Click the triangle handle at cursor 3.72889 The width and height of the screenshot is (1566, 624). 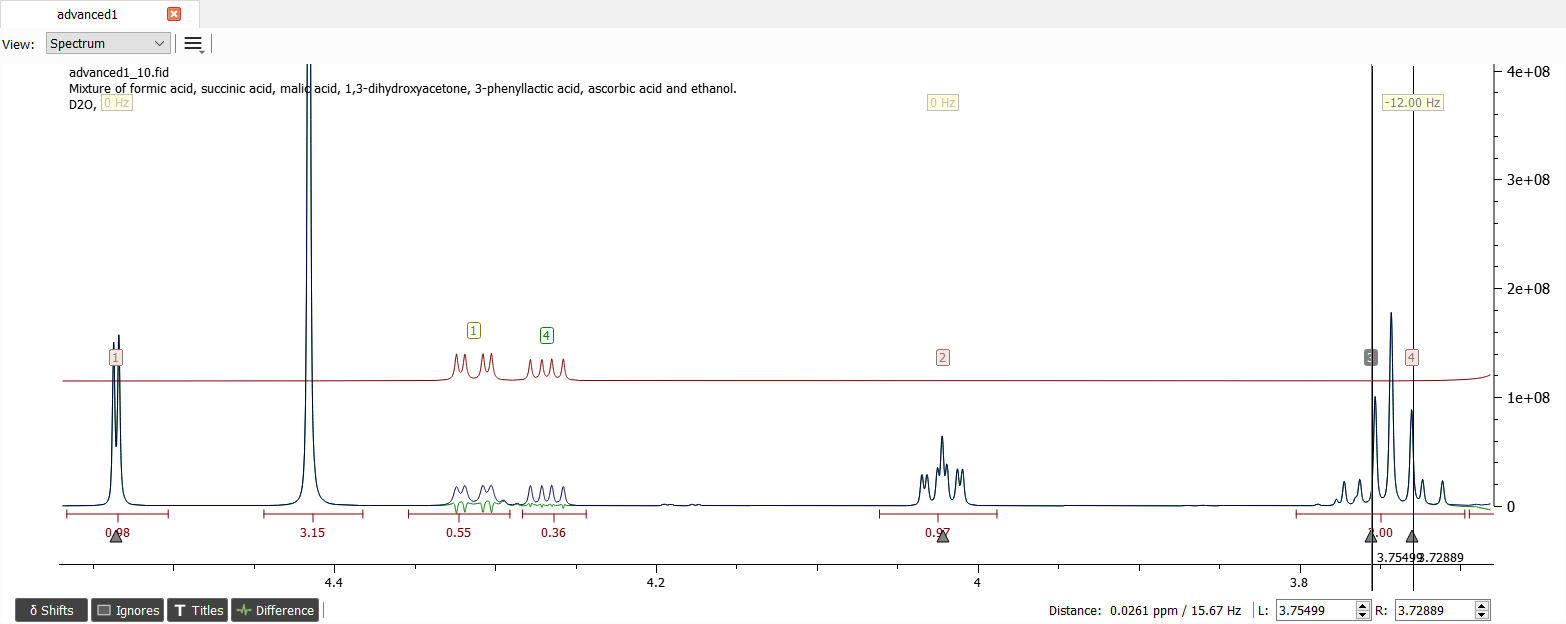tap(1412, 537)
